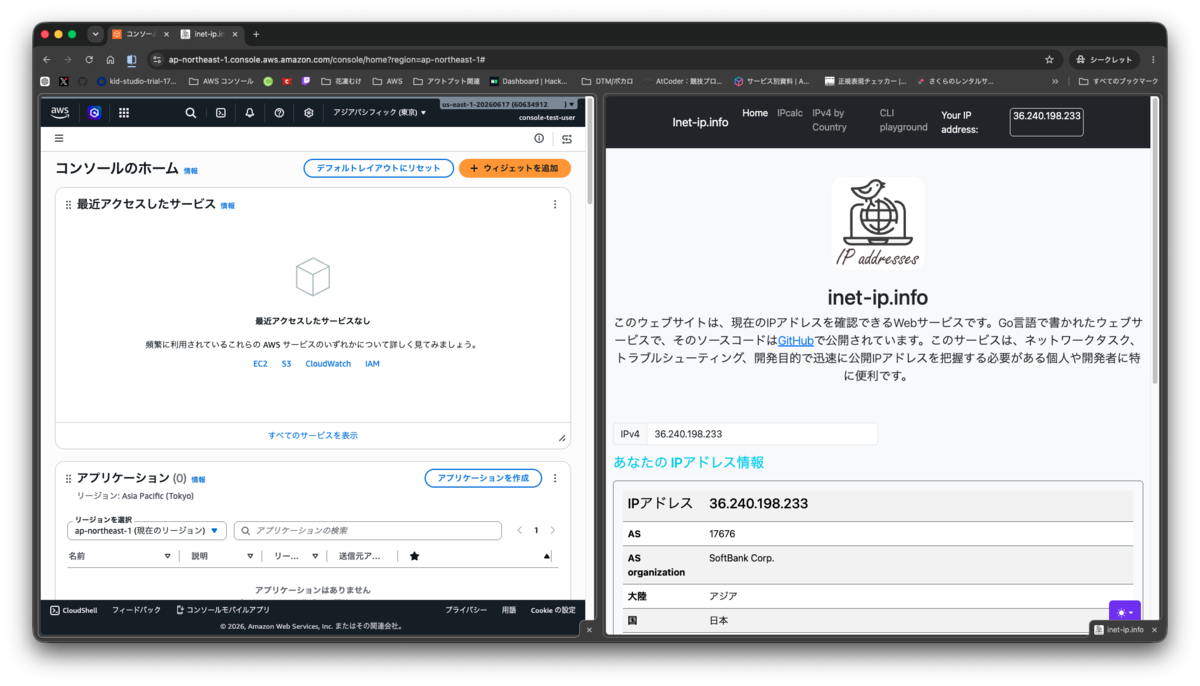The image size is (1200, 686).
Task: Open the アジアパシフィック (東京) region dropdown
Action: pyautogui.click(x=380, y=113)
